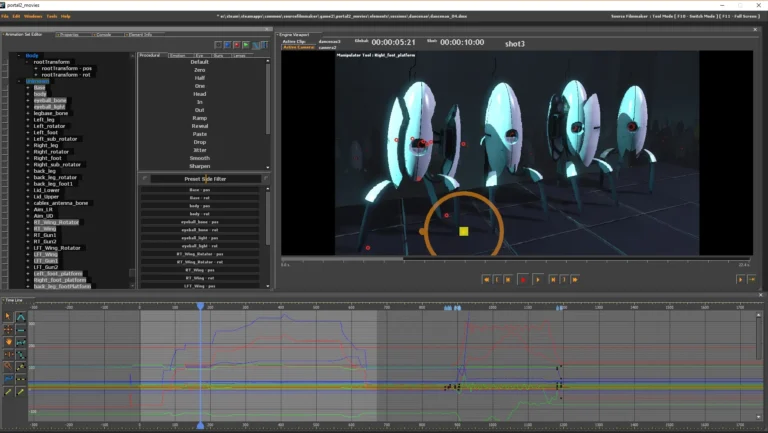Toggle the box left of the Aim_LR row
Image resolution: width=768 pixels, height=433 pixels.
(x=5, y=209)
